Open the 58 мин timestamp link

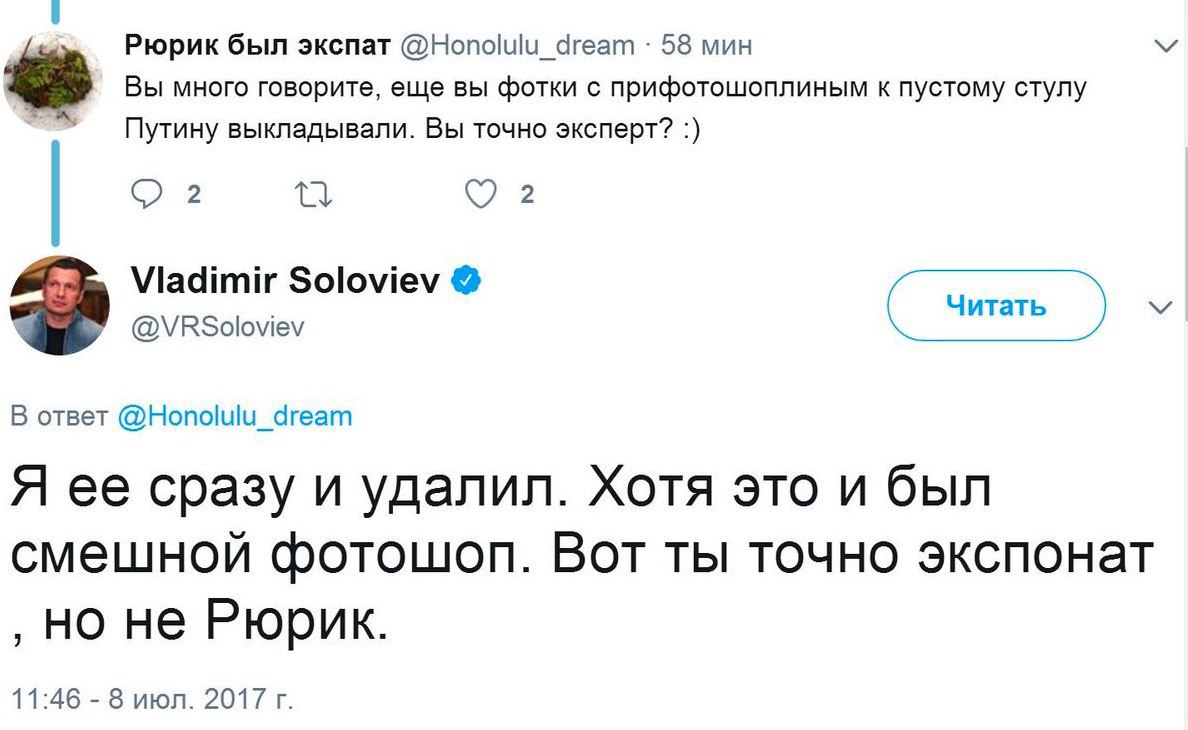coord(706,45)
